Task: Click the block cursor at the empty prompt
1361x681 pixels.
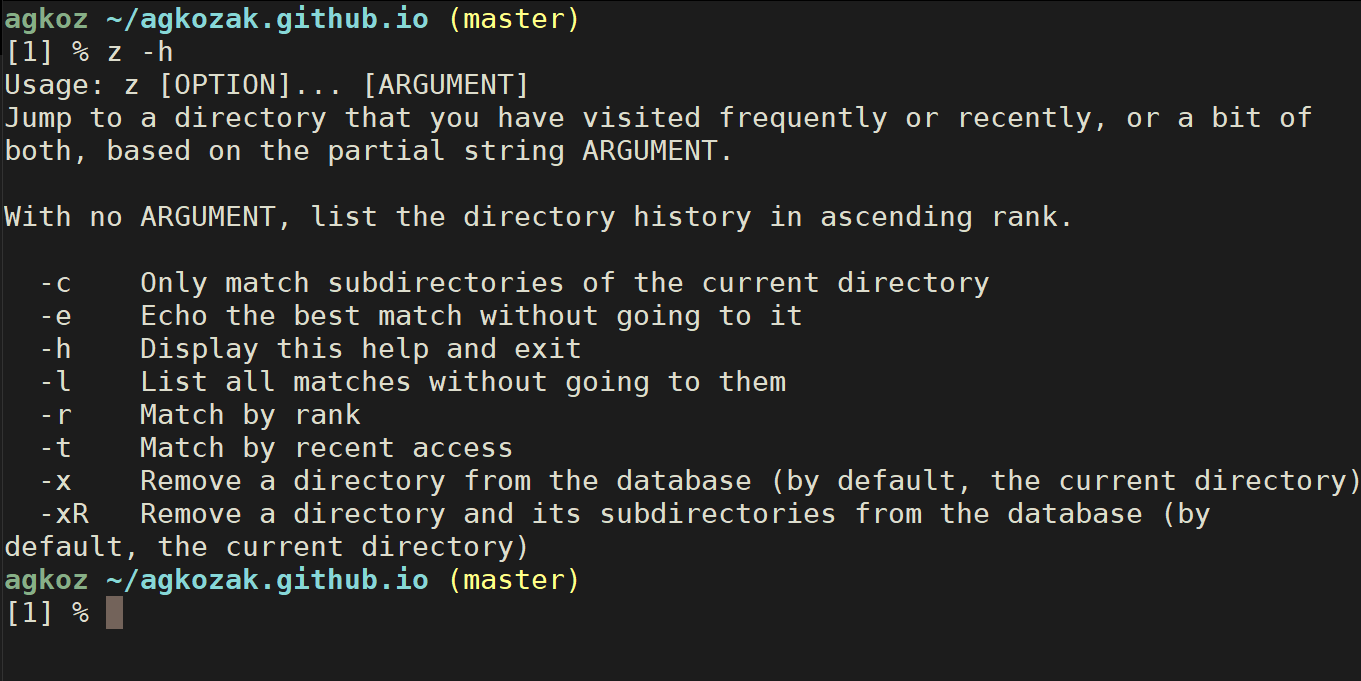Action: [114, 613]
